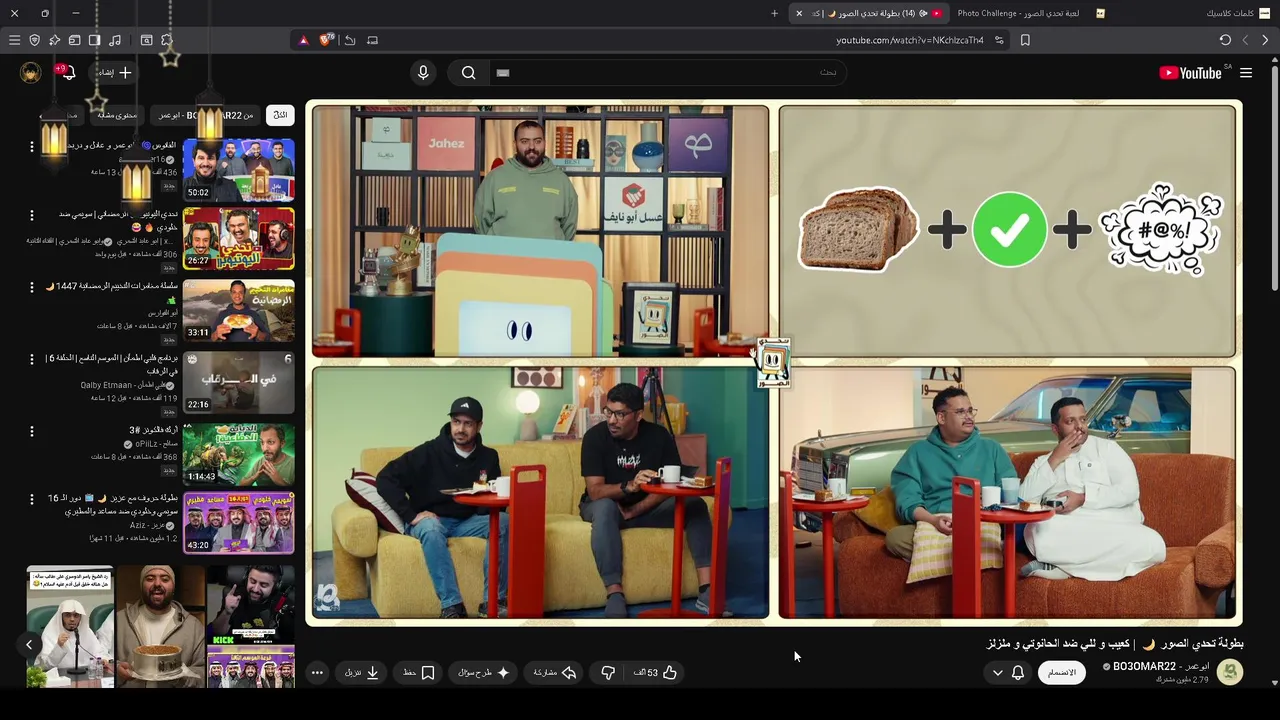Click the Brave Rewards triangle icon
This screenshot has width=1280, height=720.
click(303, 40)
